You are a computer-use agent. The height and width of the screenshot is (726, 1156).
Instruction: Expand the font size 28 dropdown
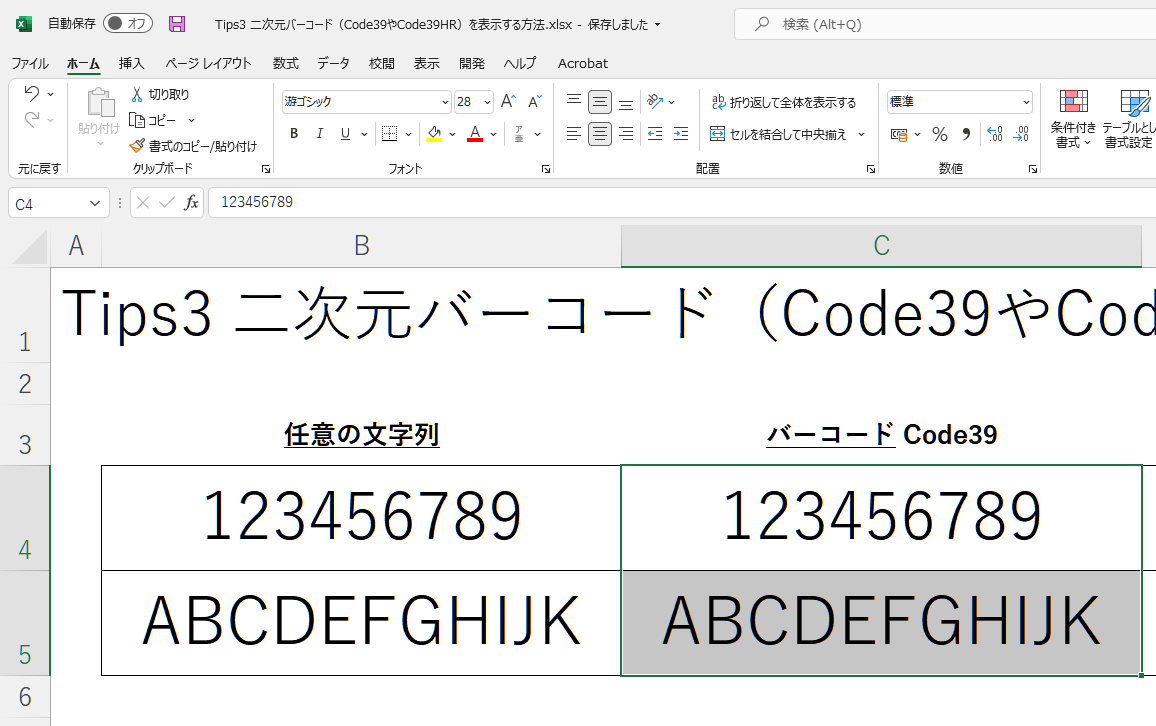tap(487, 102)
